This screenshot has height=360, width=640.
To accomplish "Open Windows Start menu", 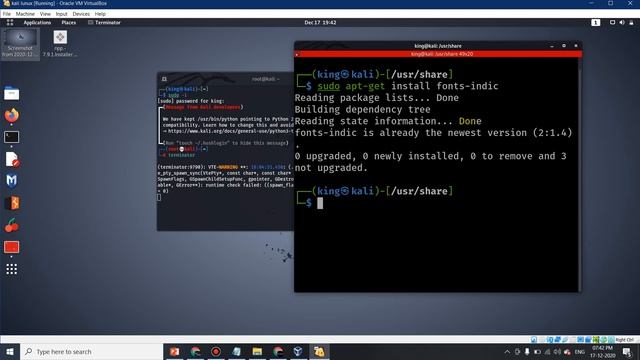I will [x=10, y=351].
